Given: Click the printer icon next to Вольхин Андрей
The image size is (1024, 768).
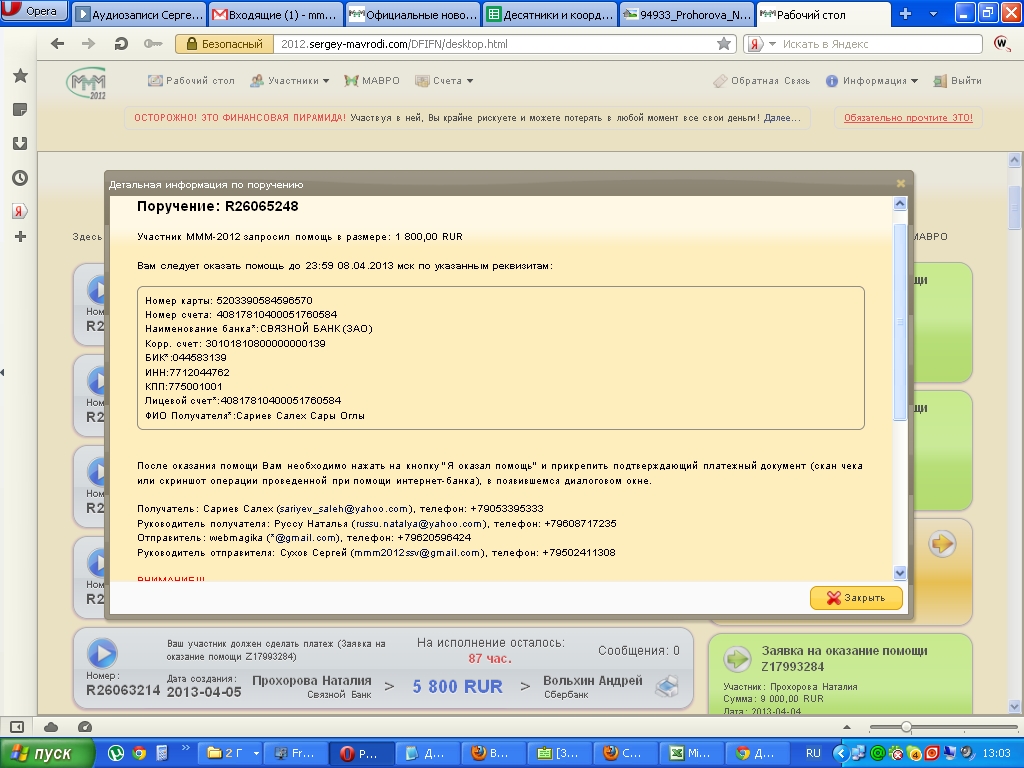Looking at the screenshot, I should coord(667,686).
